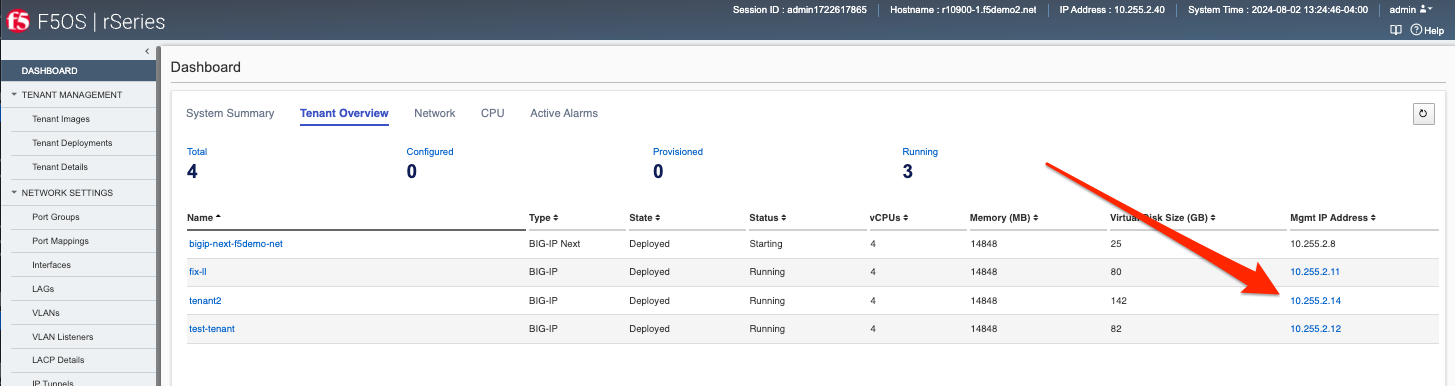Sort table by vCPUs column

point(888,217)
